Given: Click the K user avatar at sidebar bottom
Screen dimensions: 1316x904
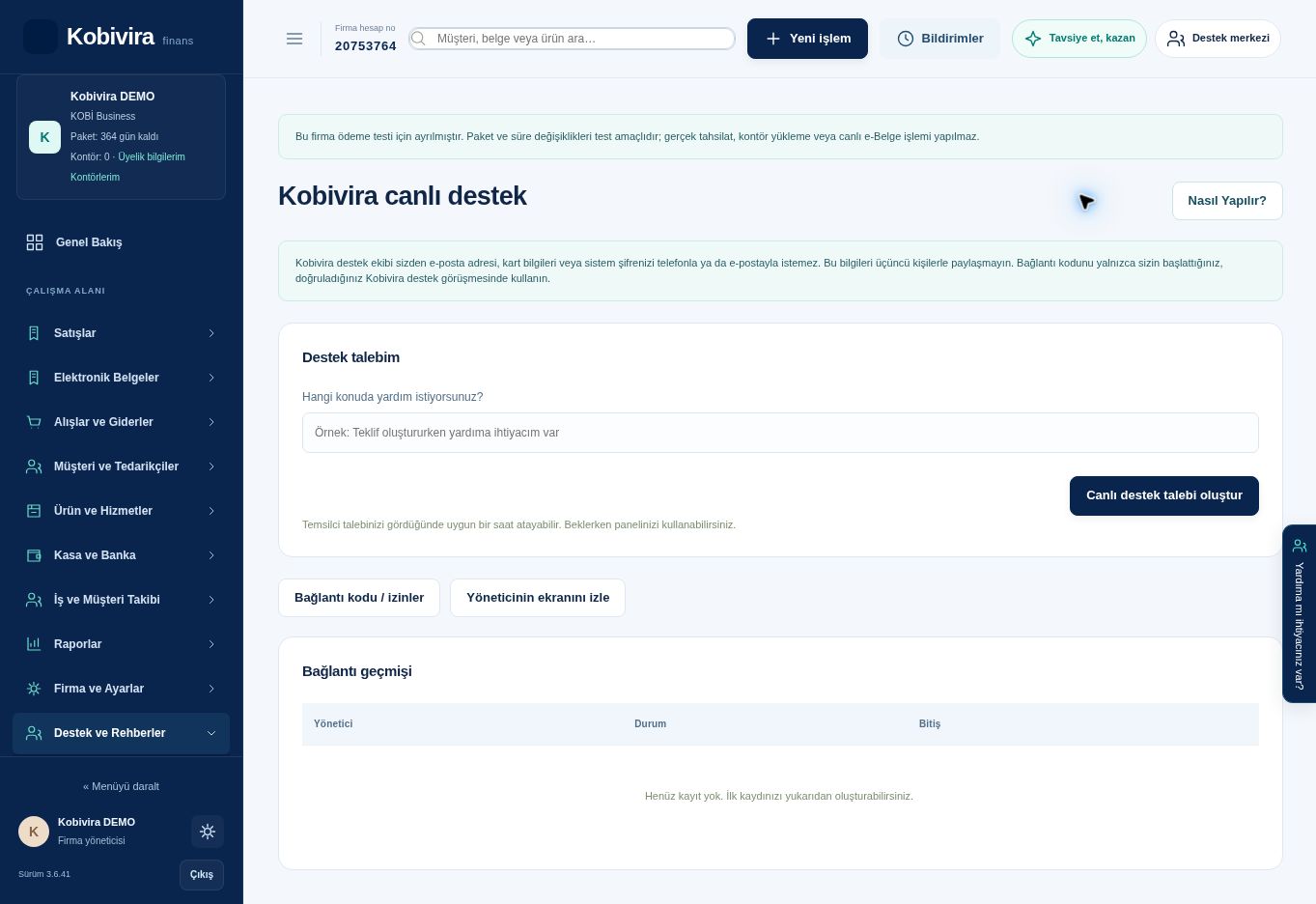Looking at the screenshot, I should [34, 832].
